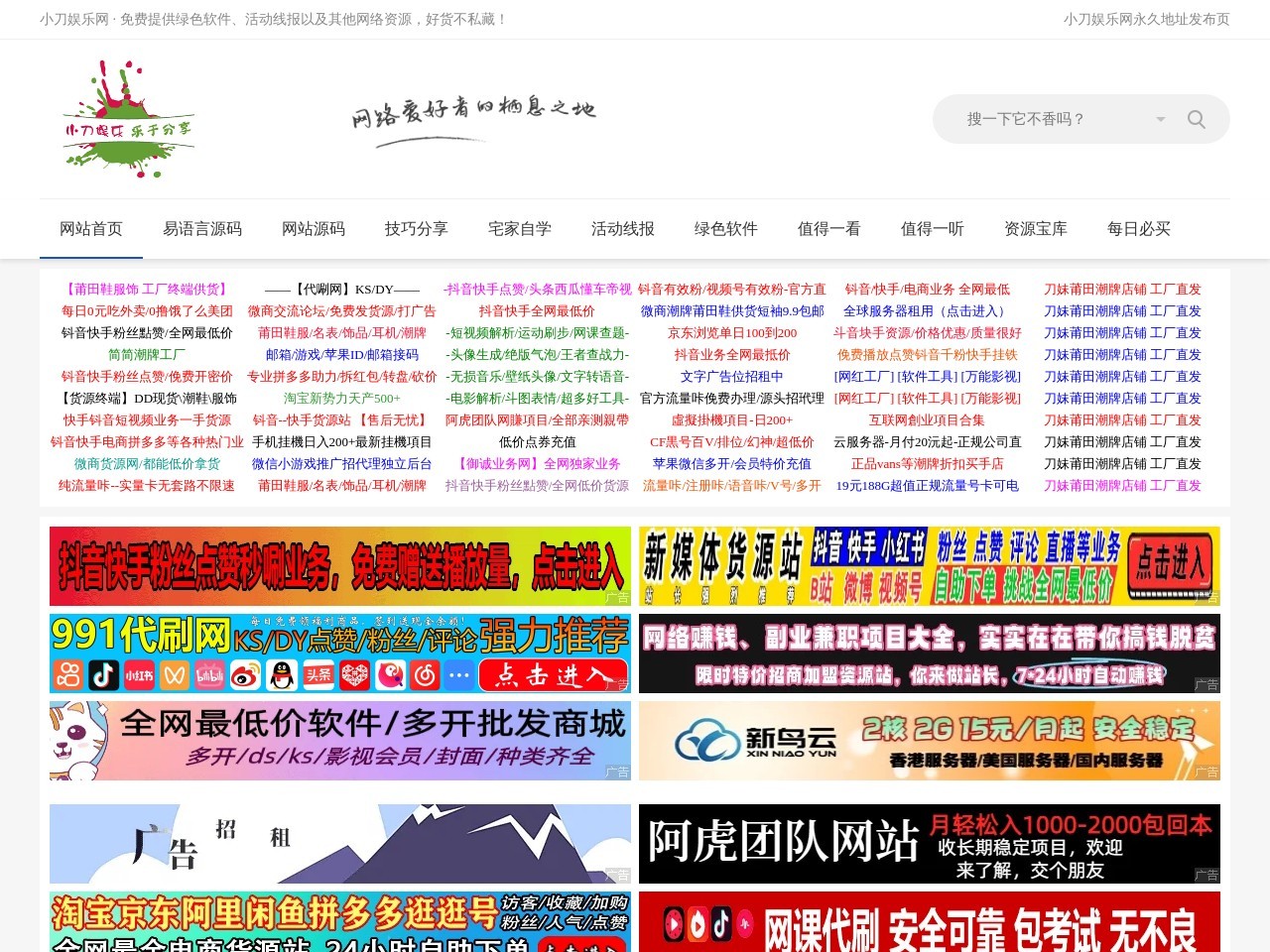The height and width of the screenshot is (952, 1270).
Task: Open 网课代刷 安全可靠 banner
Action: click(x=930, y=921)
